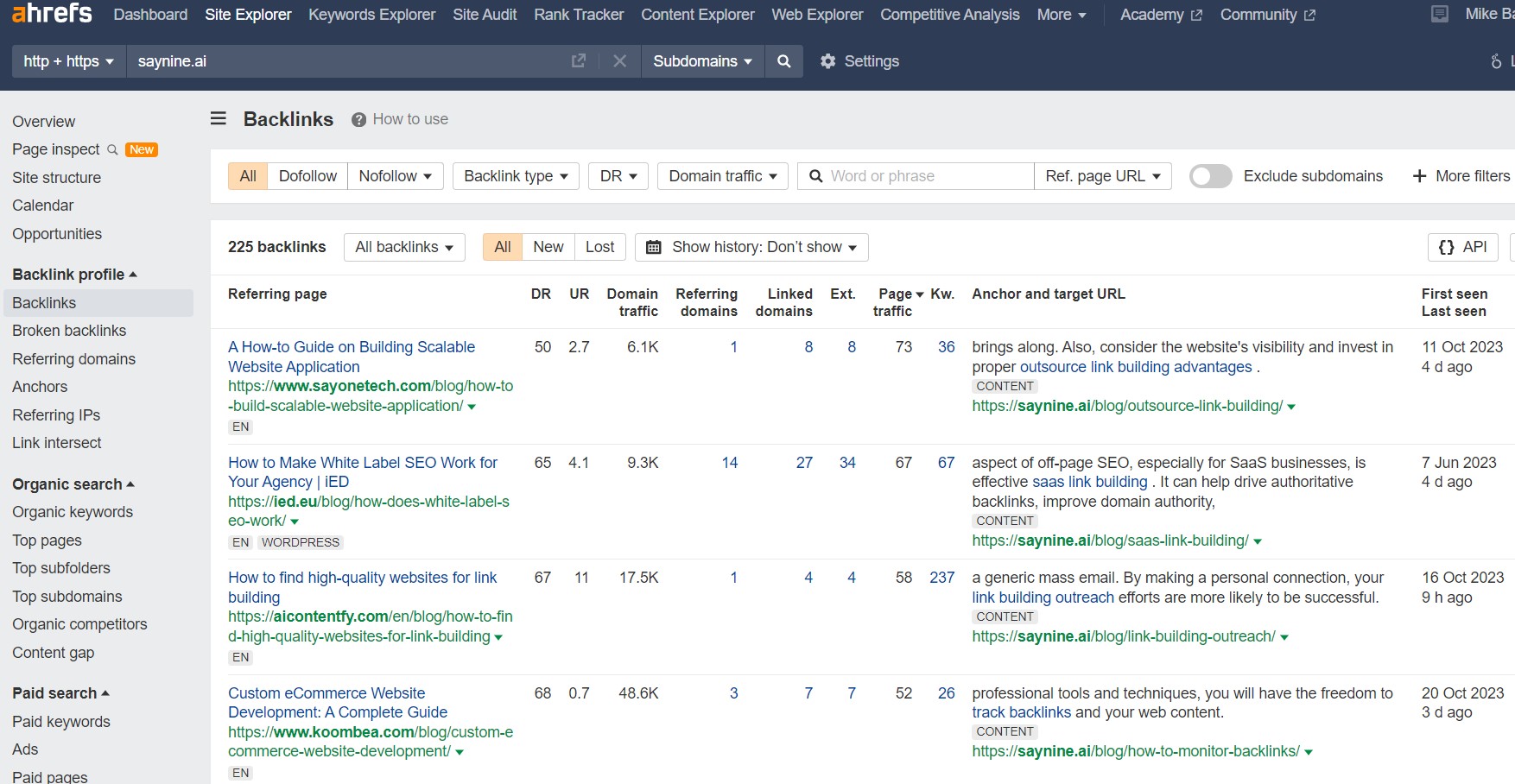Open Competitive Analysis tab
The width and height of the screenshot is (1515, 784).
coord(949,15)
